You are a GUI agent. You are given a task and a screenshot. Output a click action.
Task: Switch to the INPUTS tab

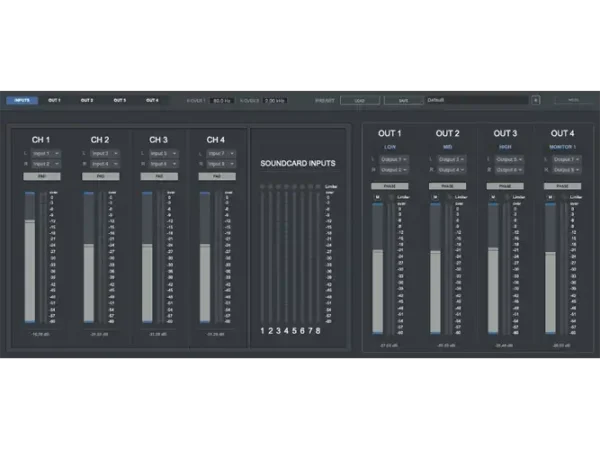click(x=22, y=100)
